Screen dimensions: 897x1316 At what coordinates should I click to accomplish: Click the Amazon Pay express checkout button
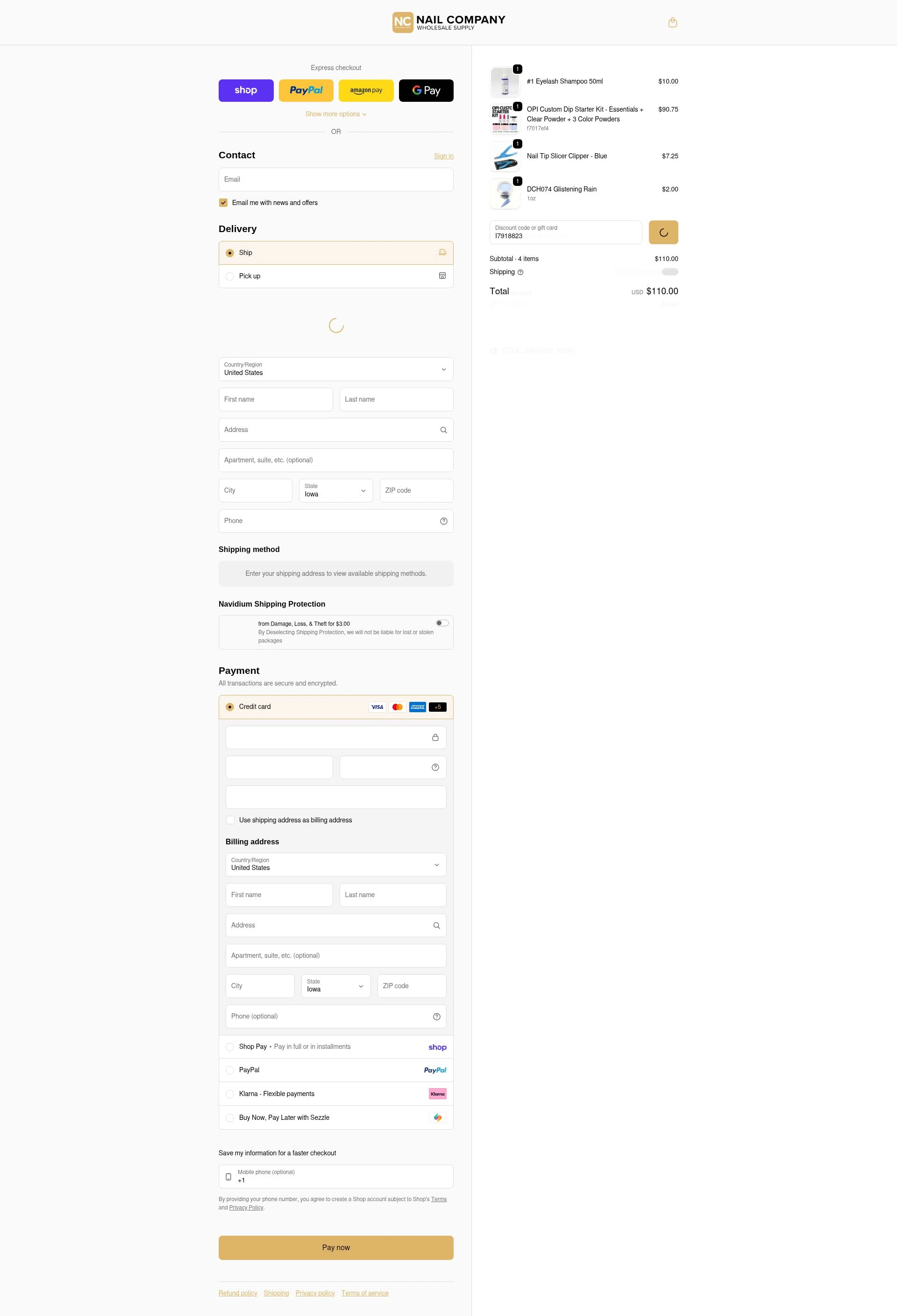tap(365, 90)
